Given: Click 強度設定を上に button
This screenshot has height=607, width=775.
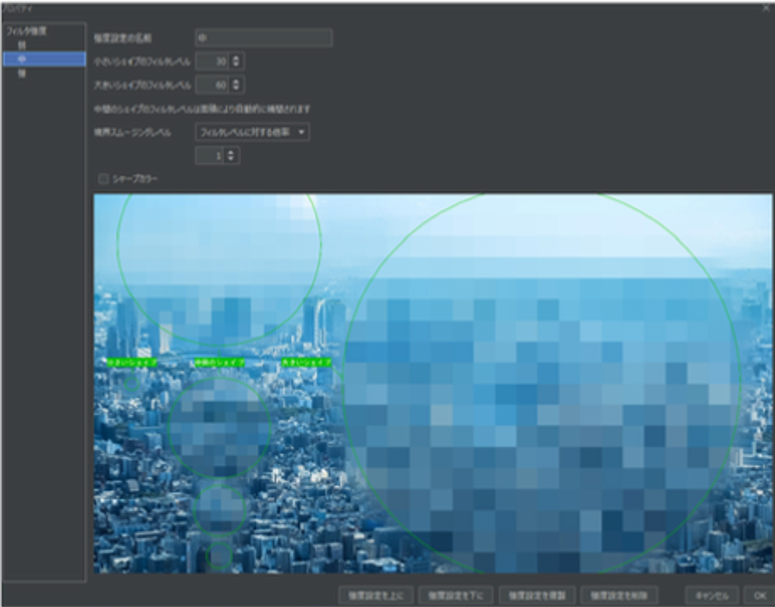Looking at the screenshot, I should pyautogui.click(x=376, y=596).
